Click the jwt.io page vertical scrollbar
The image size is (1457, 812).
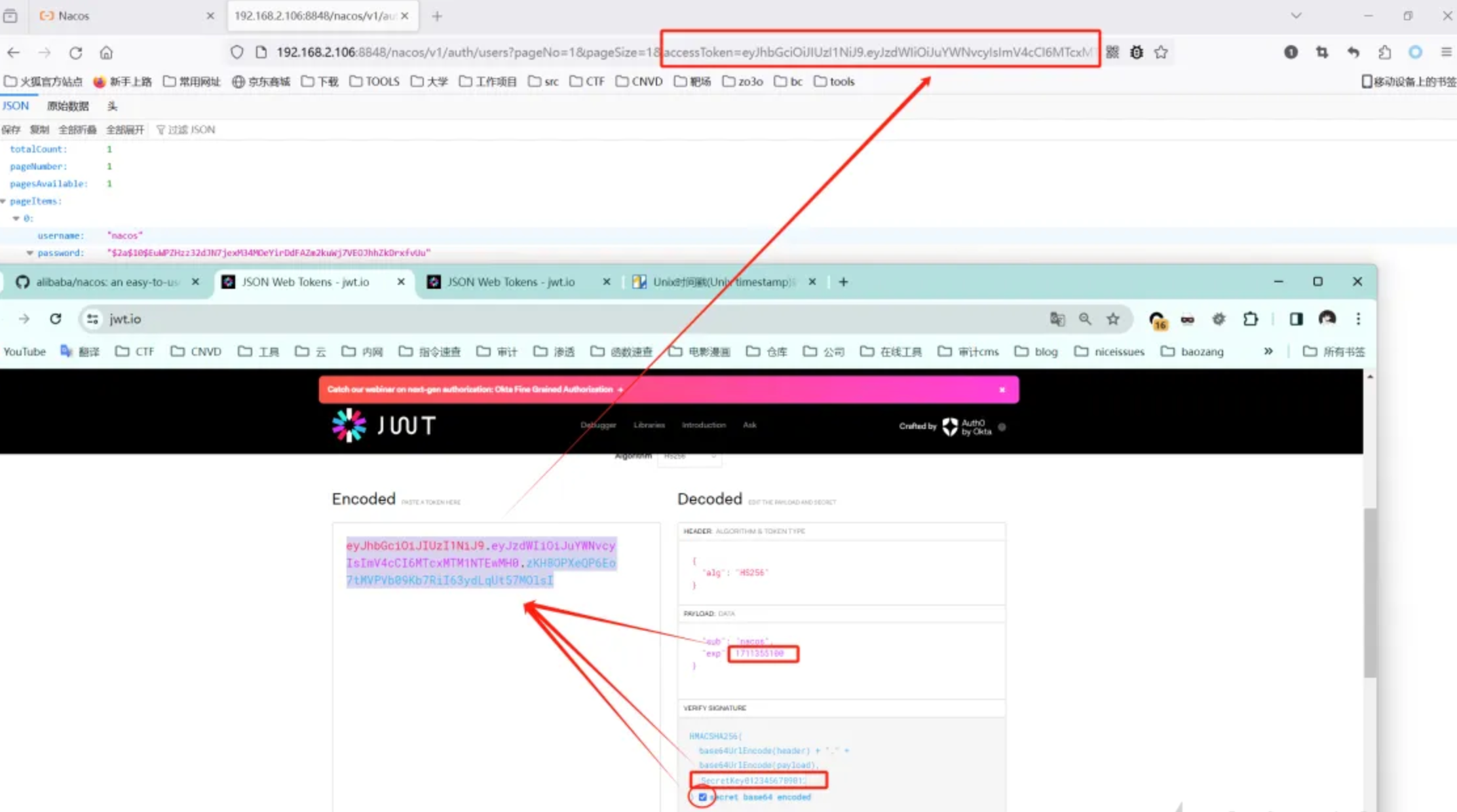(1370, 593)
